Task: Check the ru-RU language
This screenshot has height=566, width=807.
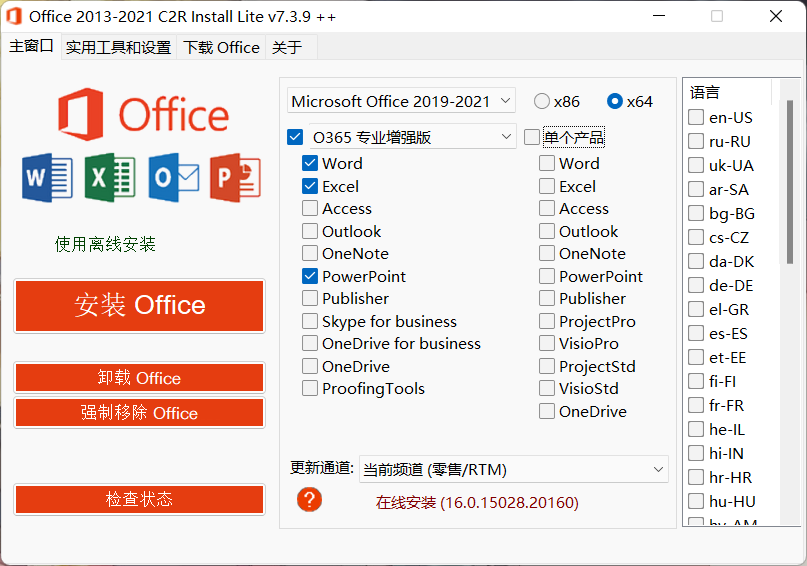Action: 696,141
